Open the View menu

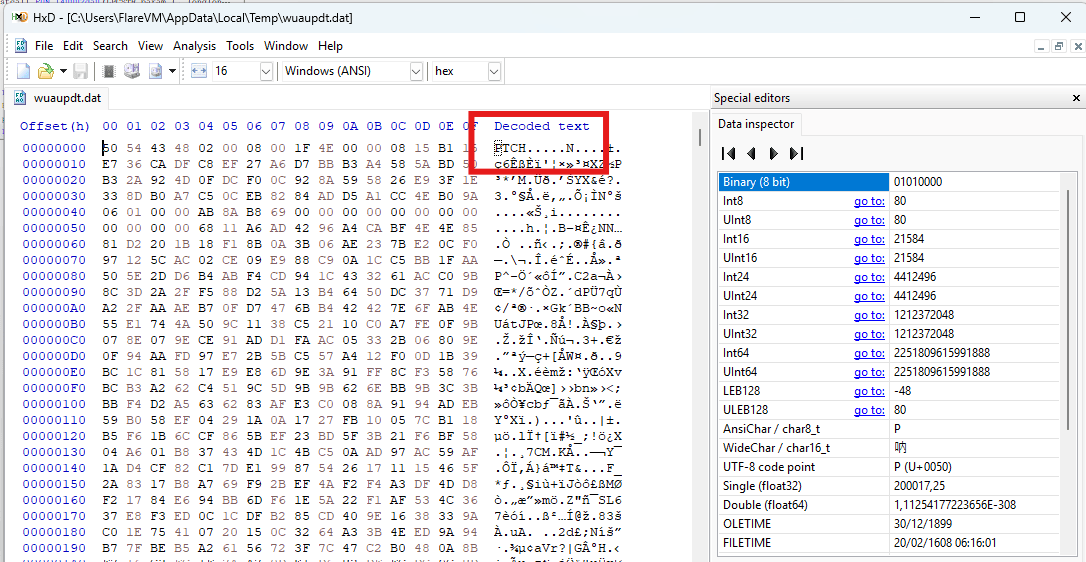[x=150, y=46]
